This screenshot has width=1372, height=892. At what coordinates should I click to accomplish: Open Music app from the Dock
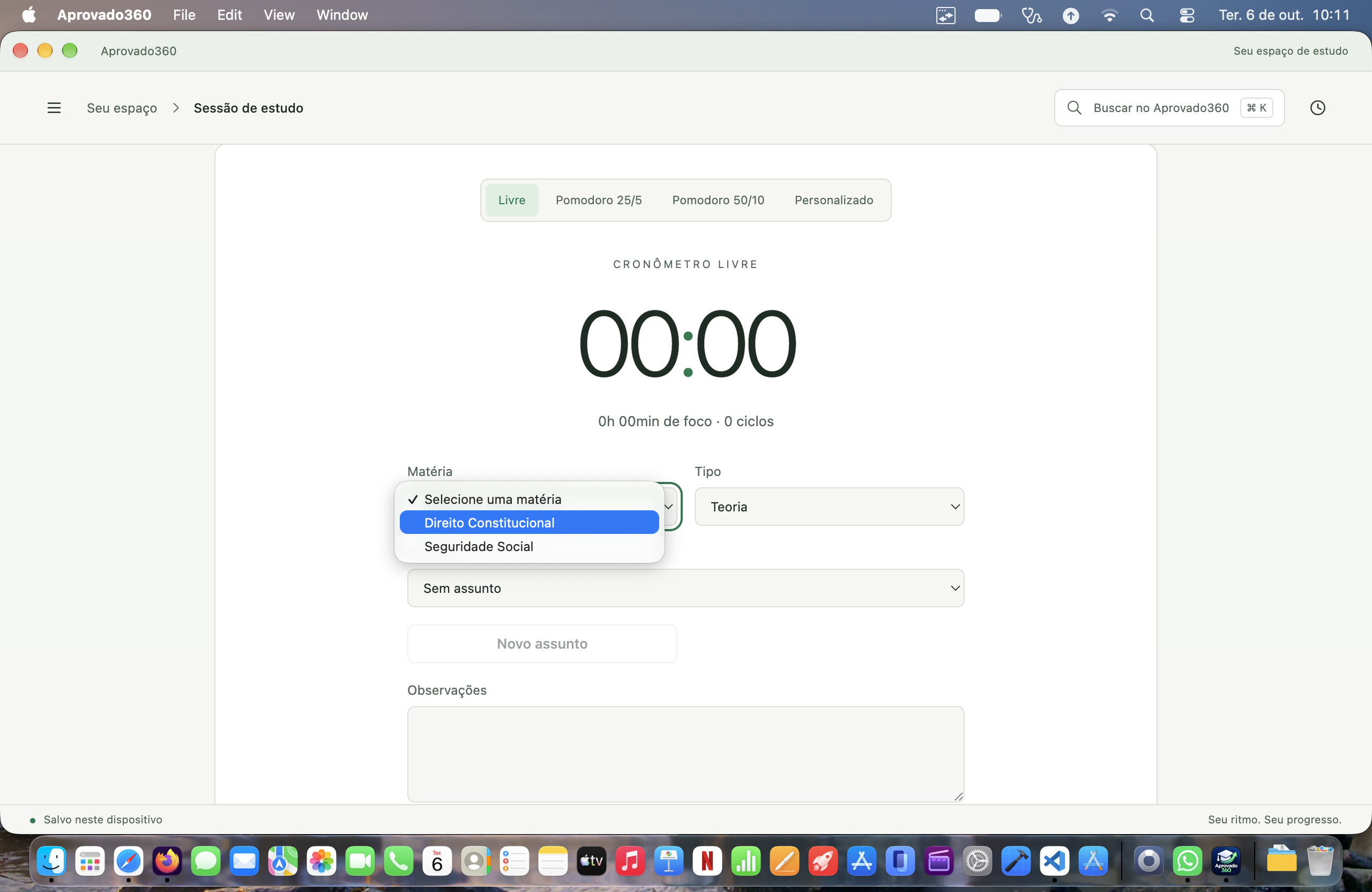coord(630,861)
